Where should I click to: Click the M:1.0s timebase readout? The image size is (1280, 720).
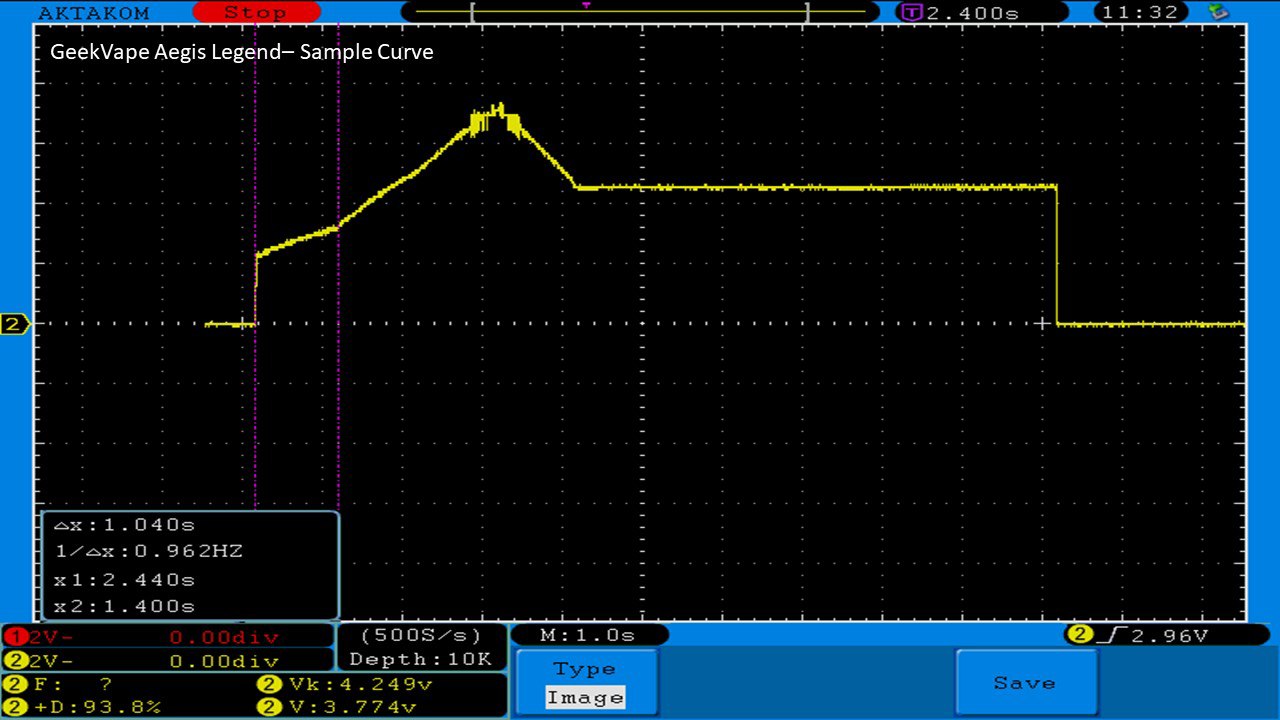(588, 635)
